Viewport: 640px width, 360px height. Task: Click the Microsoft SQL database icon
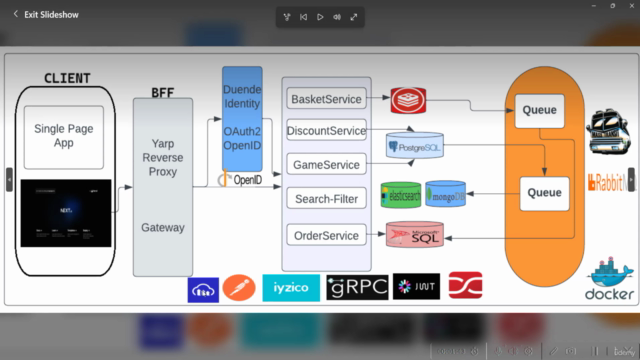pyautogui.click(x=415, y=235)
